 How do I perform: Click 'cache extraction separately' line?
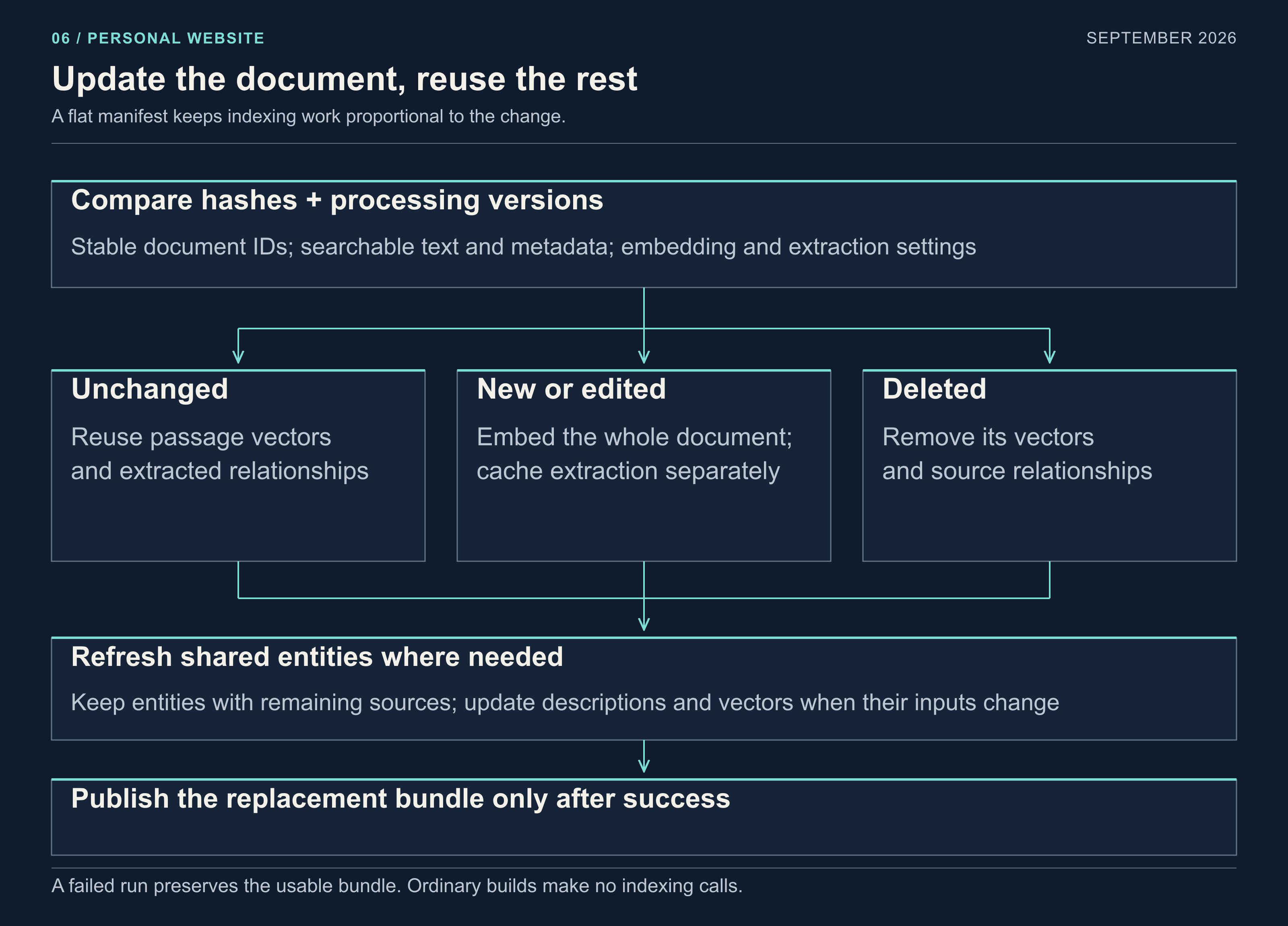(628, 471)
